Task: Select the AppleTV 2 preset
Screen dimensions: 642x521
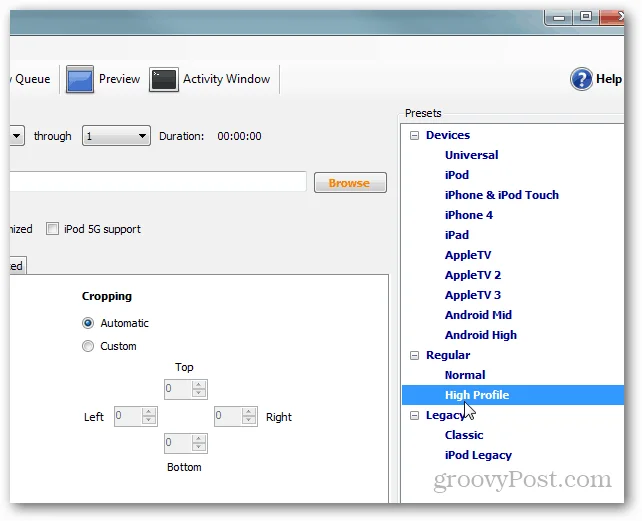Action: pyautogui.click(x=473, y=275)
